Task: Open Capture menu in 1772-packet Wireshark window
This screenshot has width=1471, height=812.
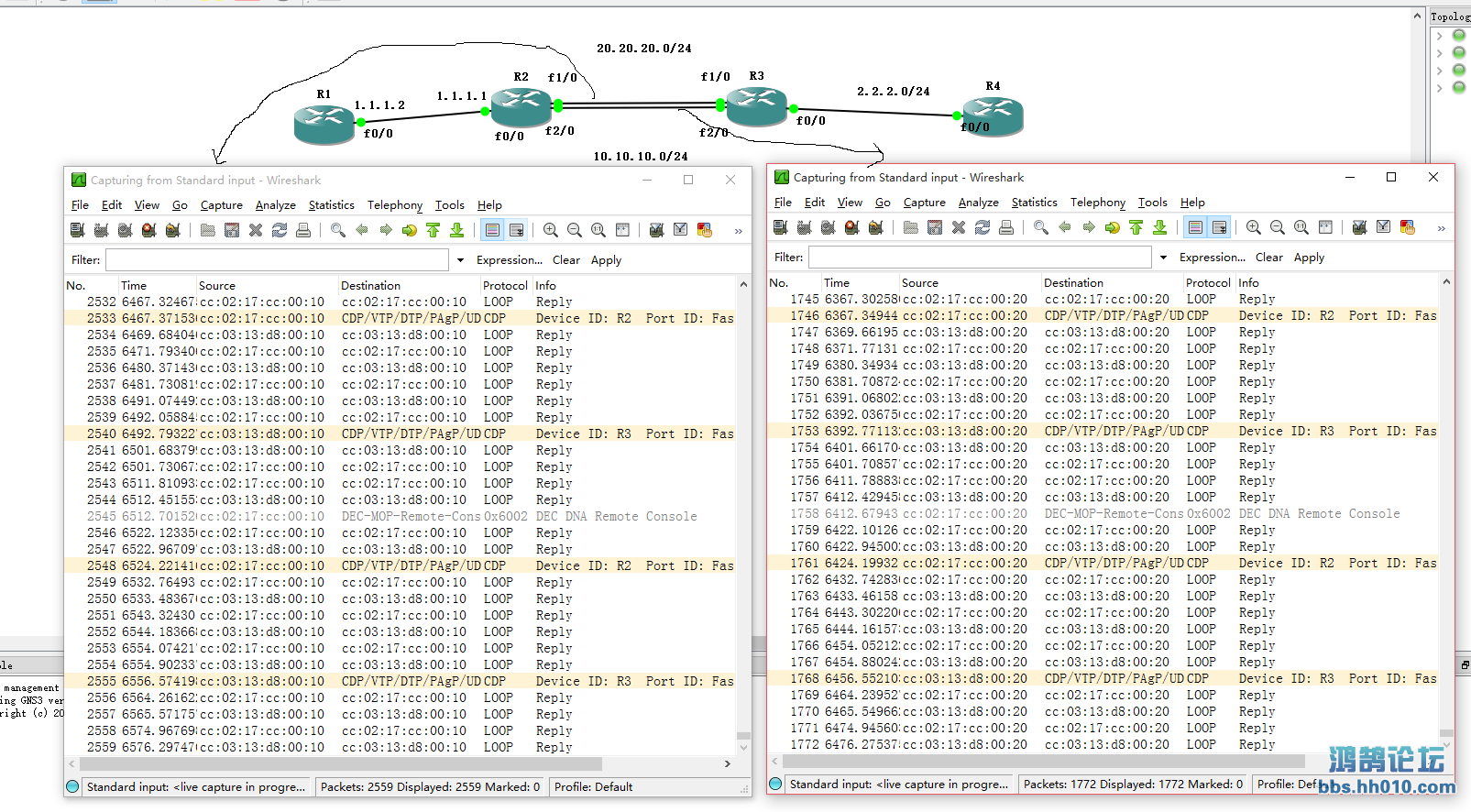Action: [x=924, y=203]
